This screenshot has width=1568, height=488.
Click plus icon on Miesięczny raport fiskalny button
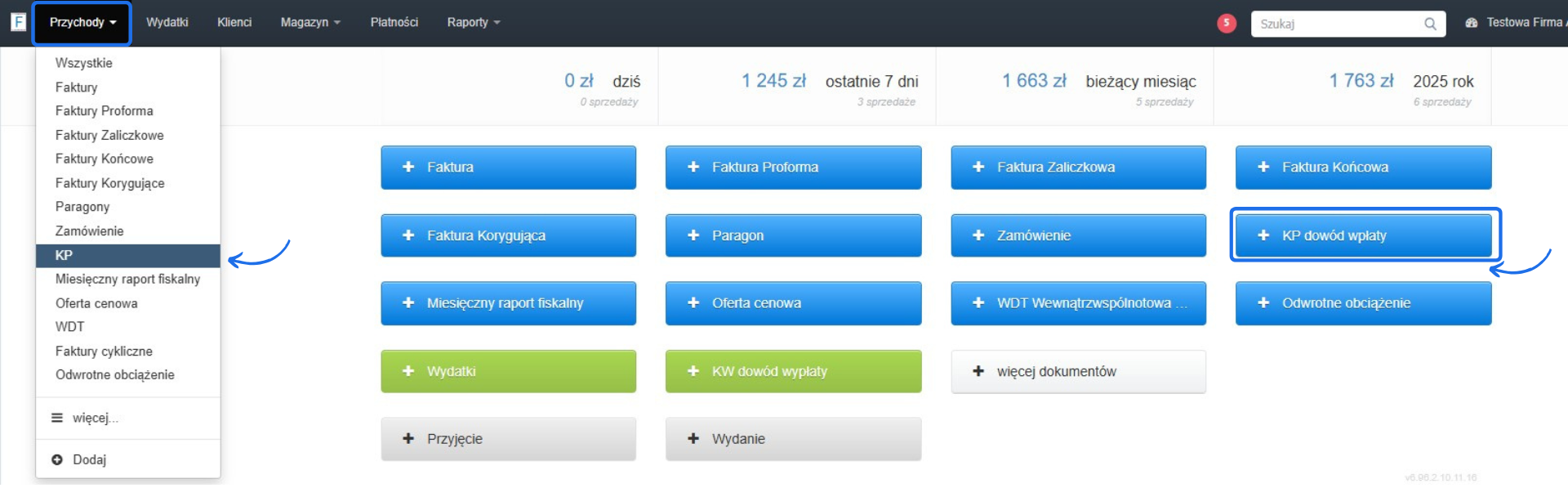[x=408, y=303]
